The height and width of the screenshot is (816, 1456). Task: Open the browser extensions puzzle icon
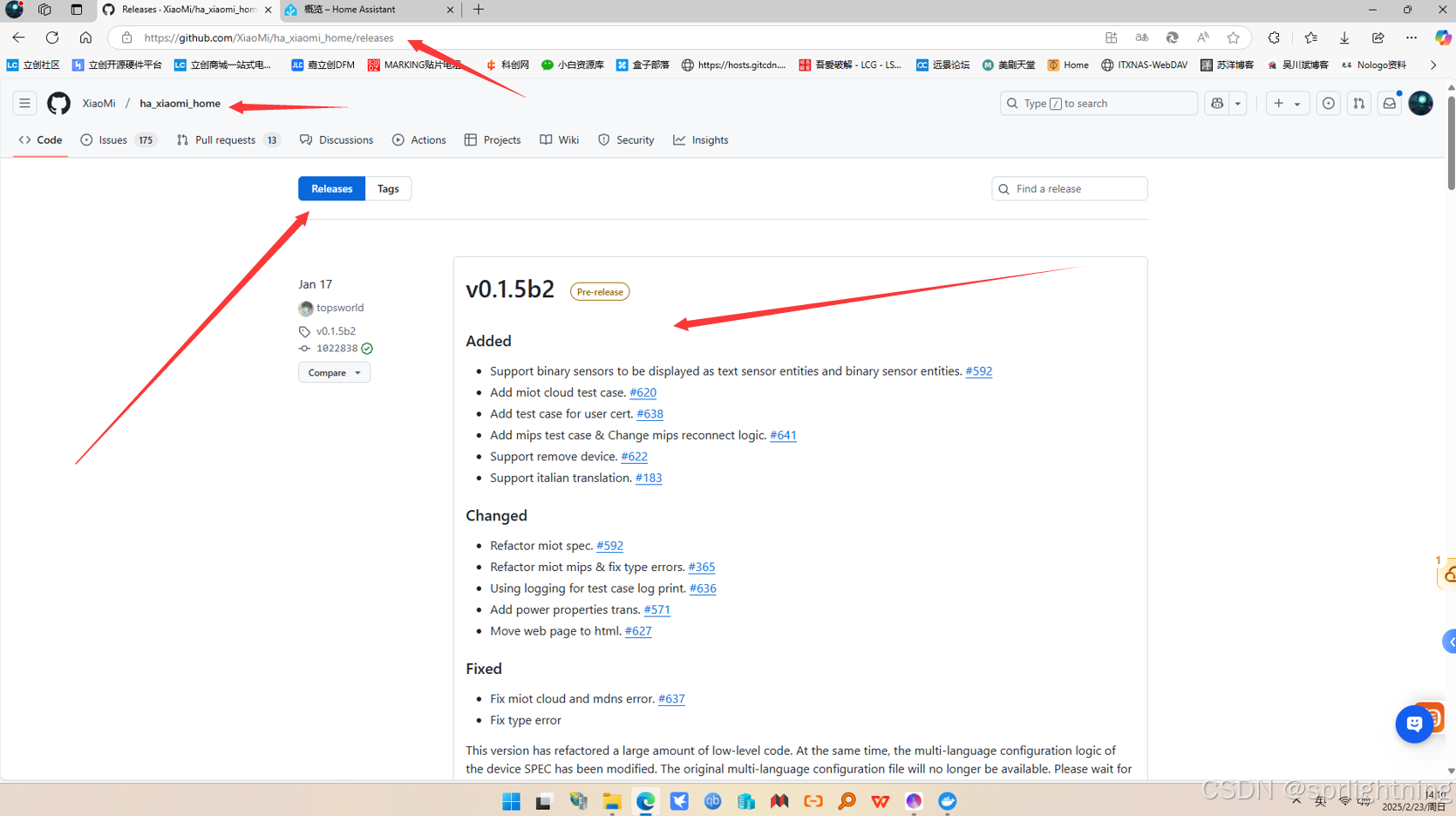[x=1274, y=37]
